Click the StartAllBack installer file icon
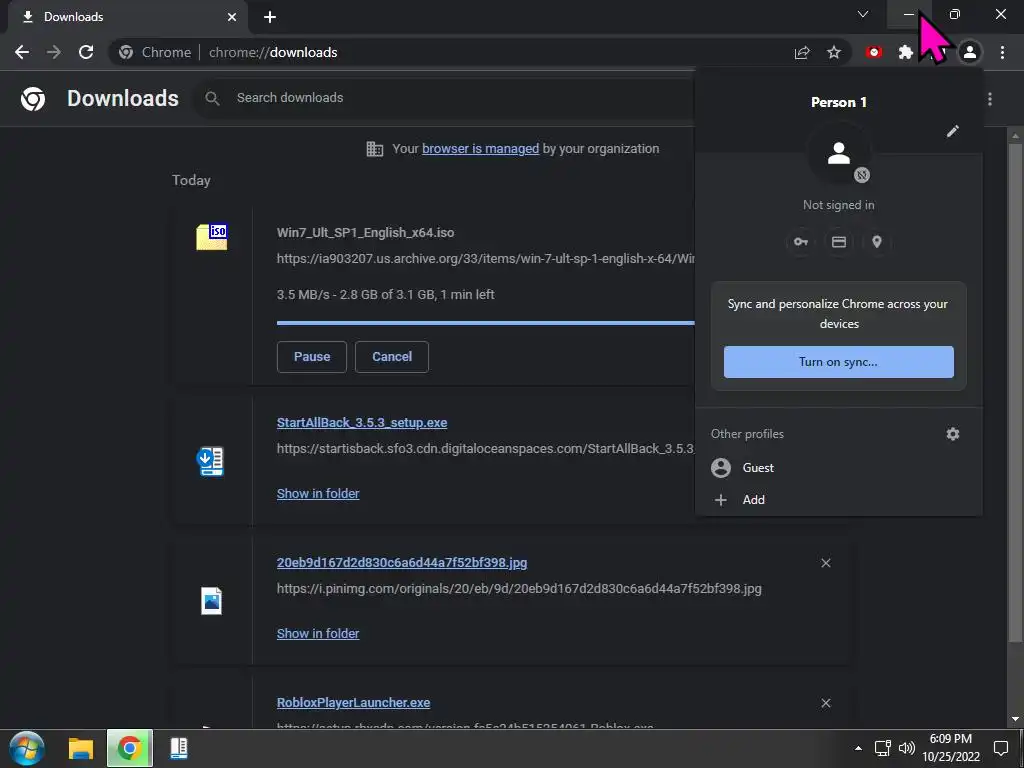 tap(210, 461)
